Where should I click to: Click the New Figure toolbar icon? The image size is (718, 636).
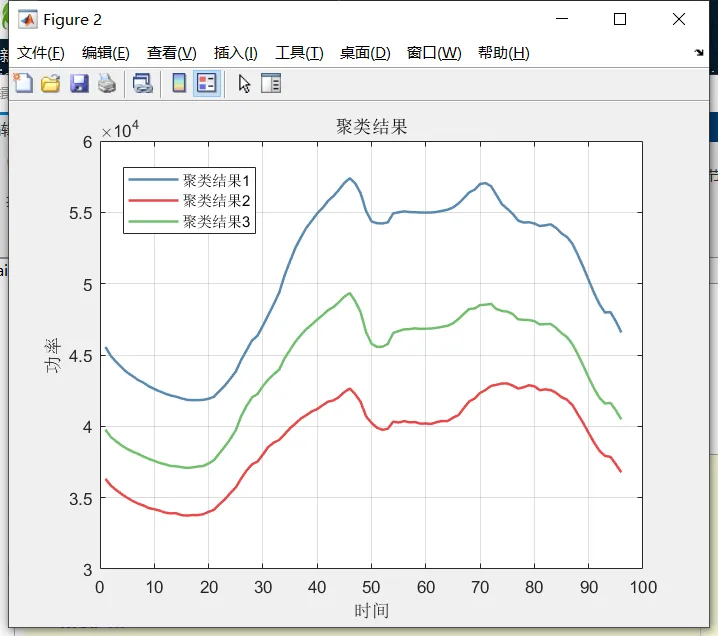tap(23, 84)
